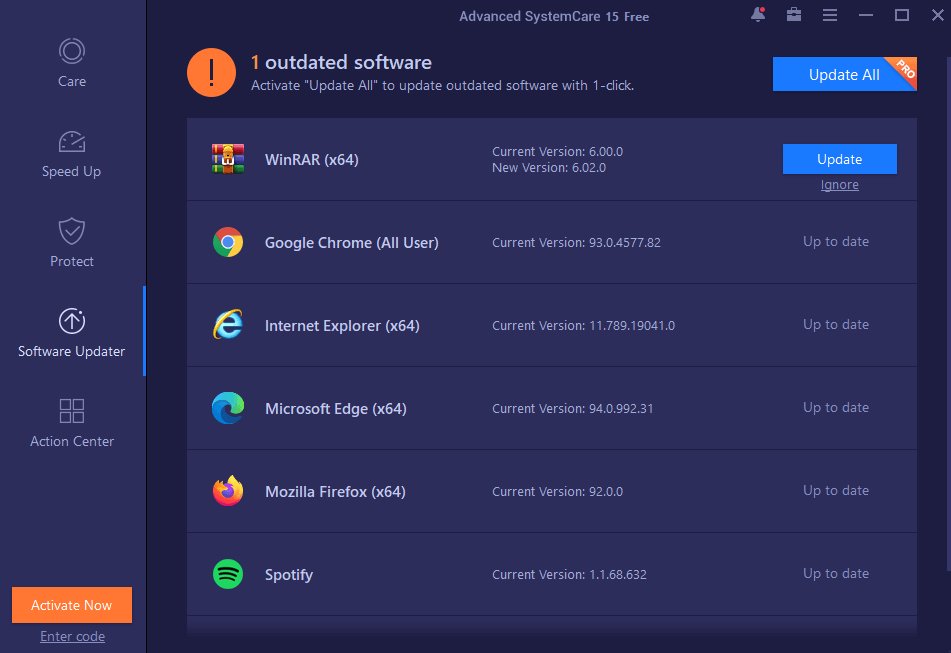Click the Internet Explorer icon
The width and height of the screenshot is (951, 653).
coord(227,324)
